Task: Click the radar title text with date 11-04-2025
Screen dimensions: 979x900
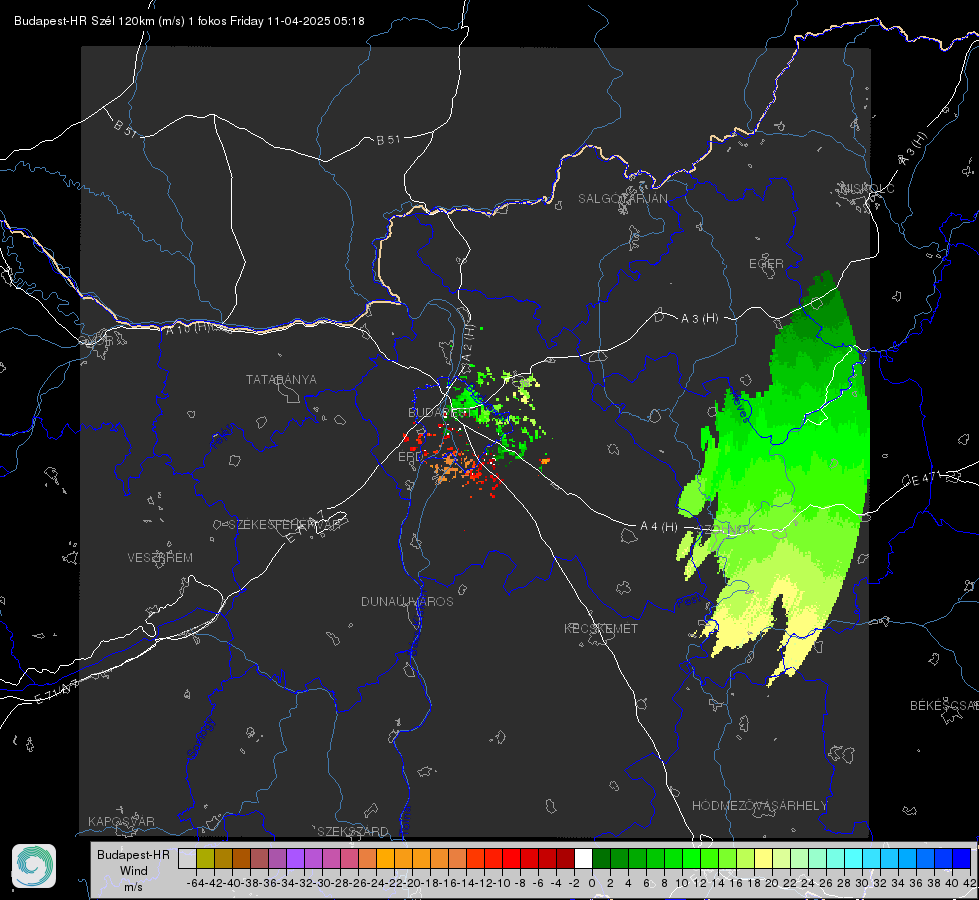Action: (189, 21)
